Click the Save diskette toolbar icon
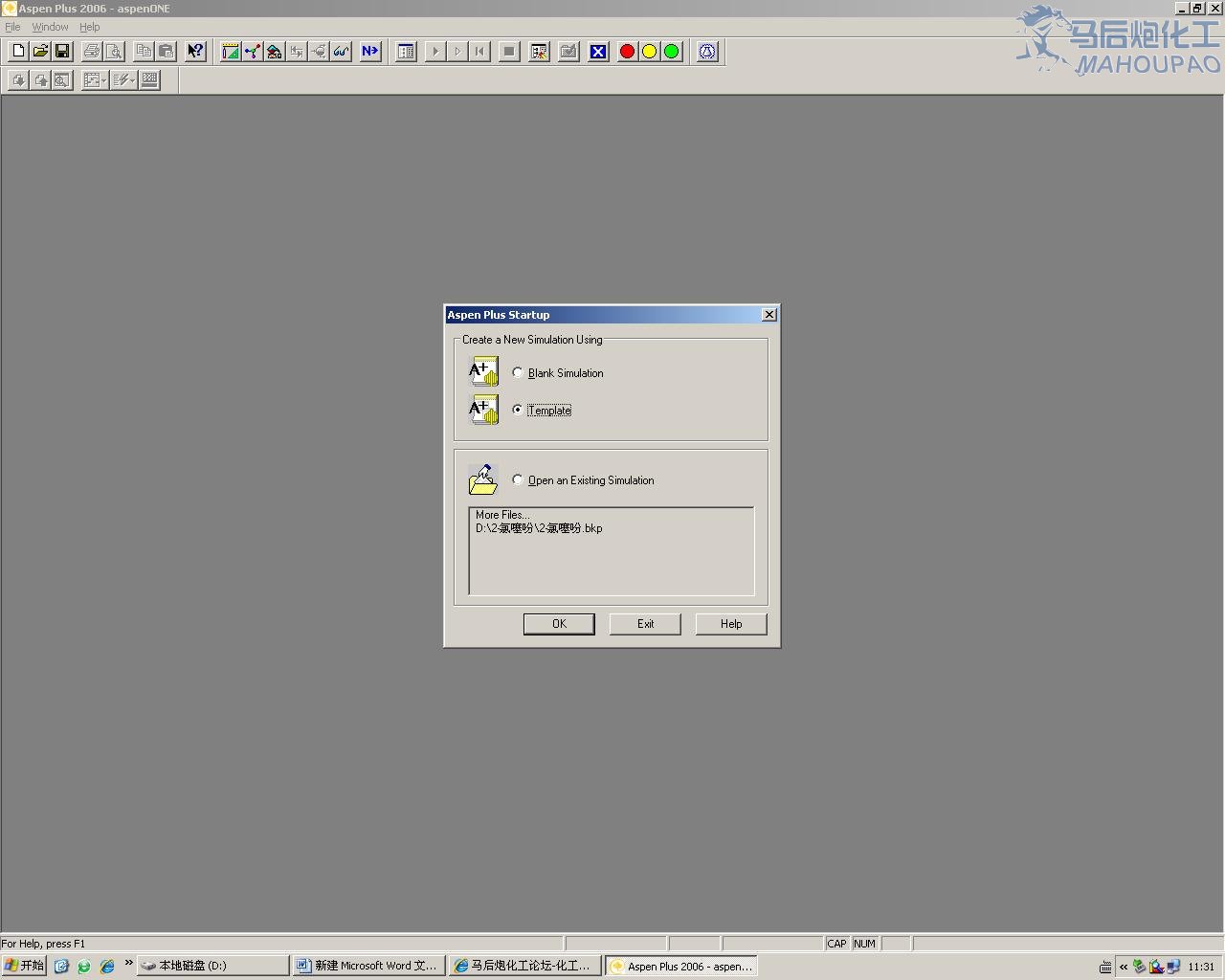The height and width of the screenshot is (980, 1225). [x=62, y=52]
